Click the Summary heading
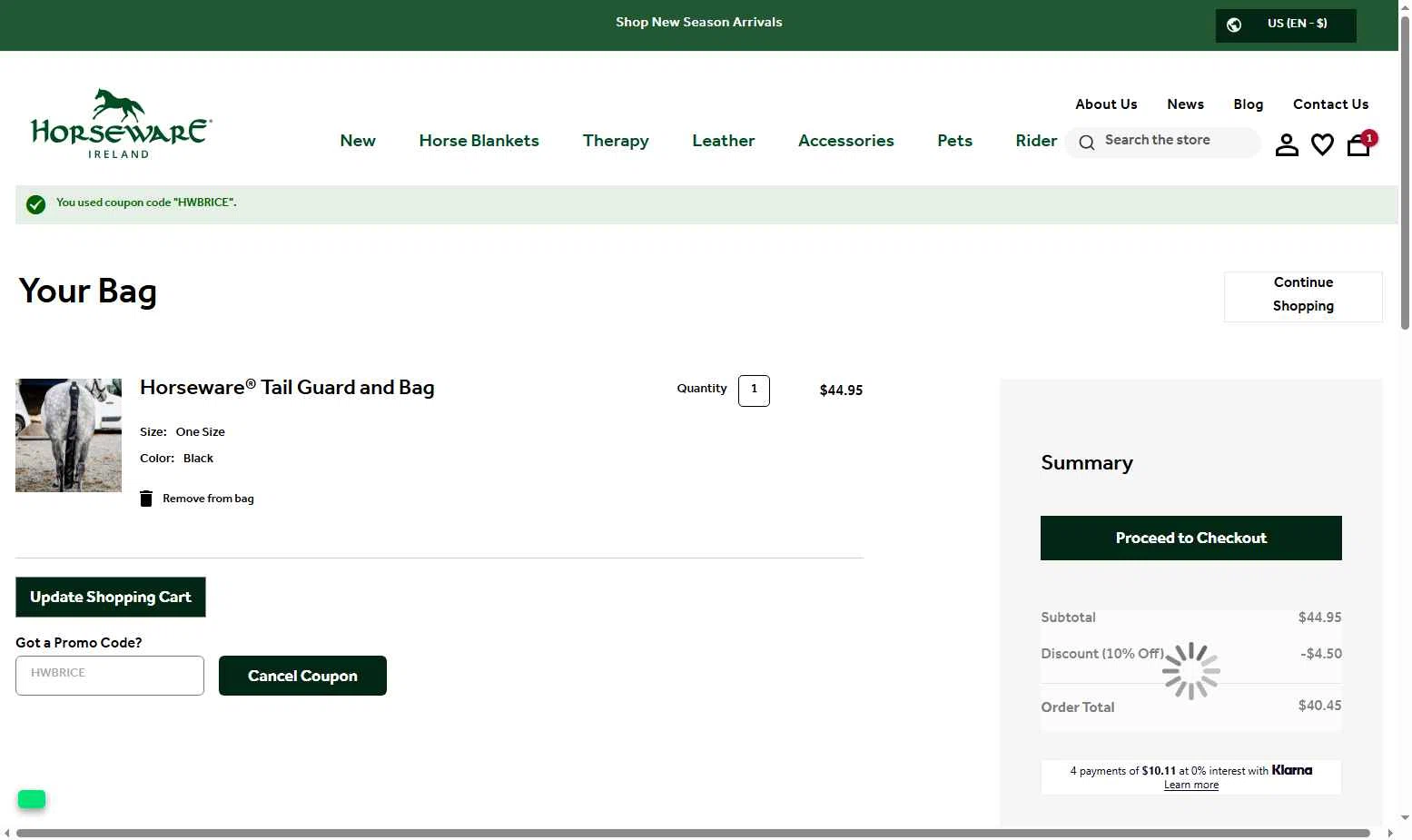 pyautogui.click(x=1087, y=463)
